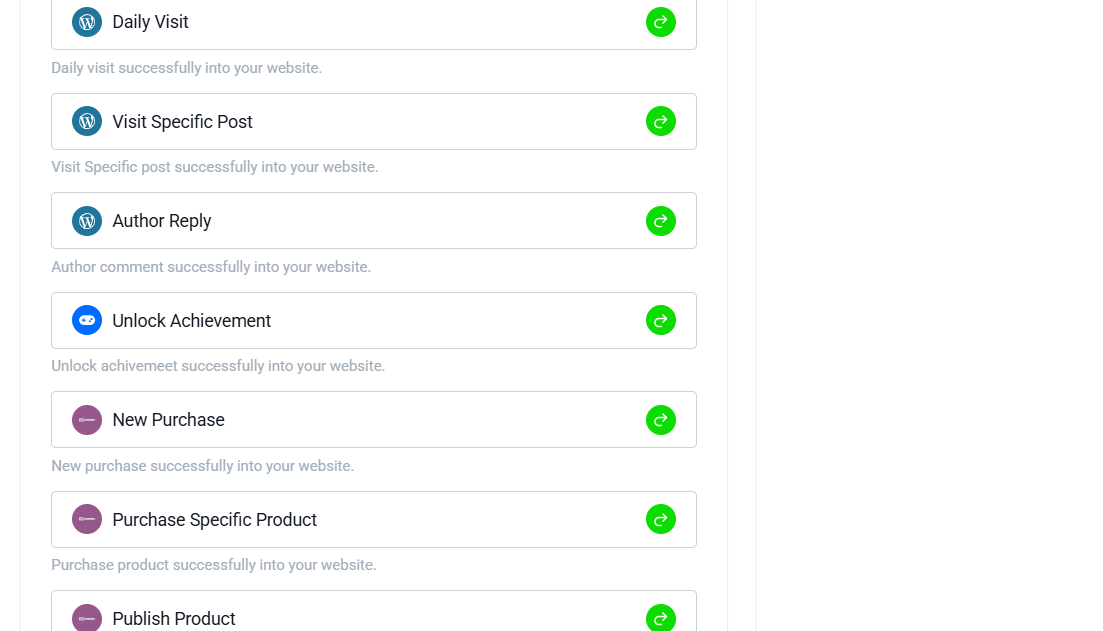Click the green arrow beside Daily Visit
This screenshot has width=1103, height=631.
tap(661, 22)
